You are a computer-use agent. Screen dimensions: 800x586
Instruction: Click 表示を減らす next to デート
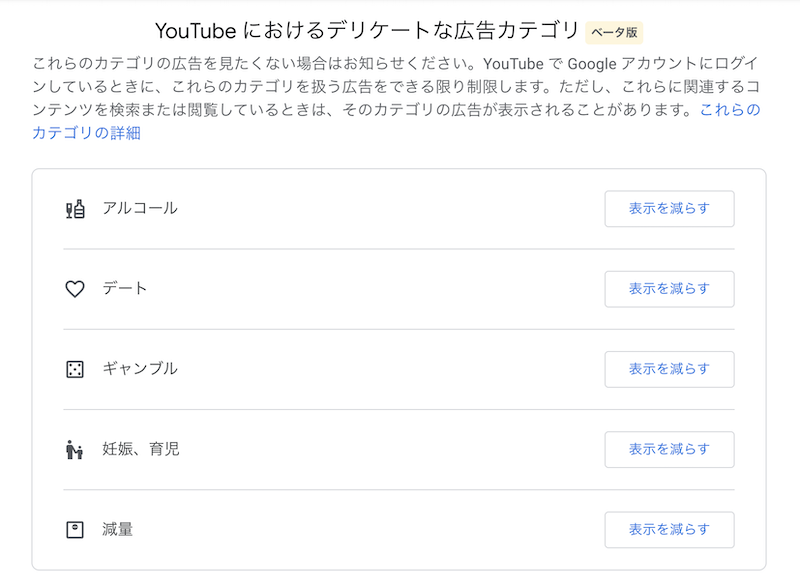669,289
